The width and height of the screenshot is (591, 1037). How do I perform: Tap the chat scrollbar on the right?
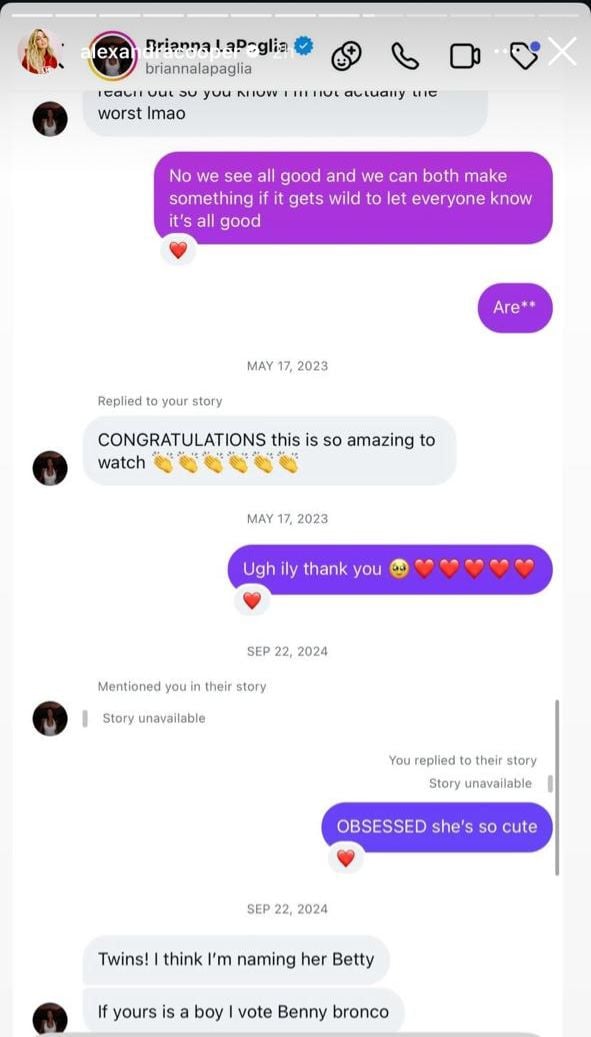click(x=557, y=787)
